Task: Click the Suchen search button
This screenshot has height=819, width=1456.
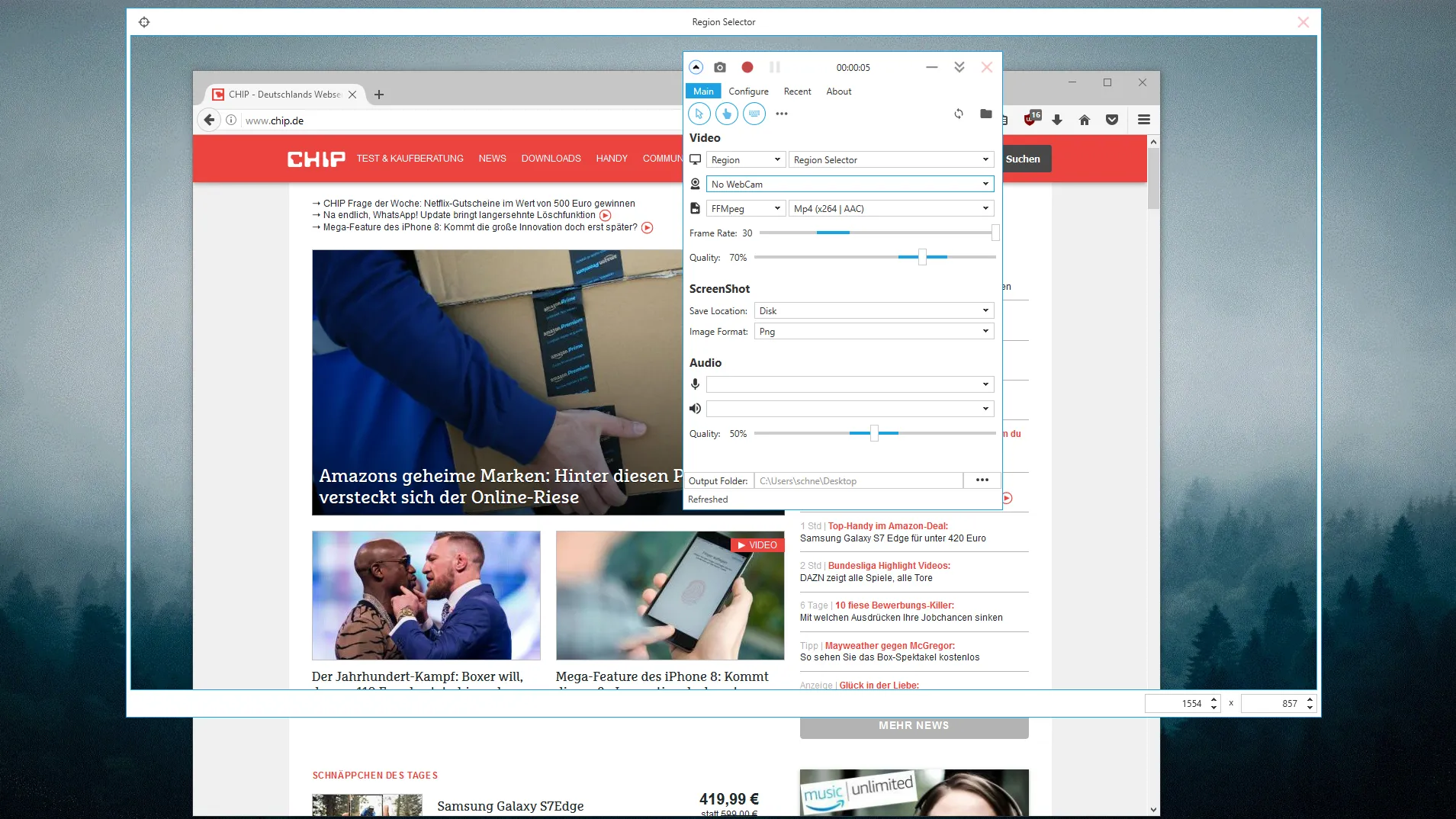Action: pos(1023,159)
